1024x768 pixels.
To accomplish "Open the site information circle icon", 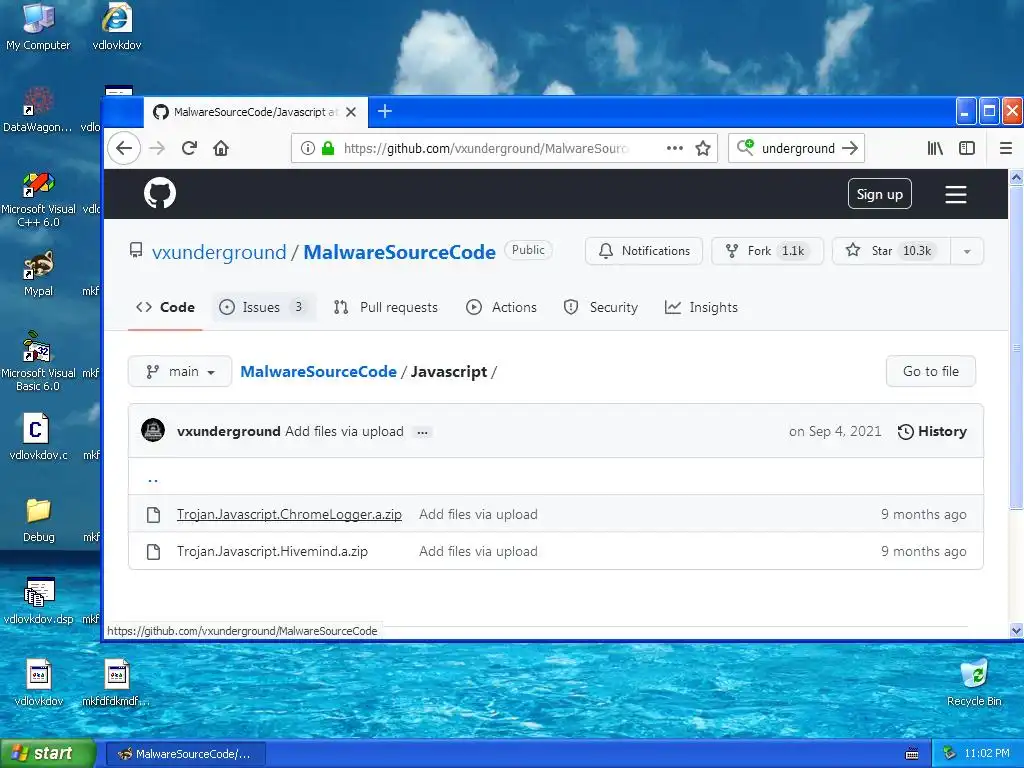I will click(308, 148).
